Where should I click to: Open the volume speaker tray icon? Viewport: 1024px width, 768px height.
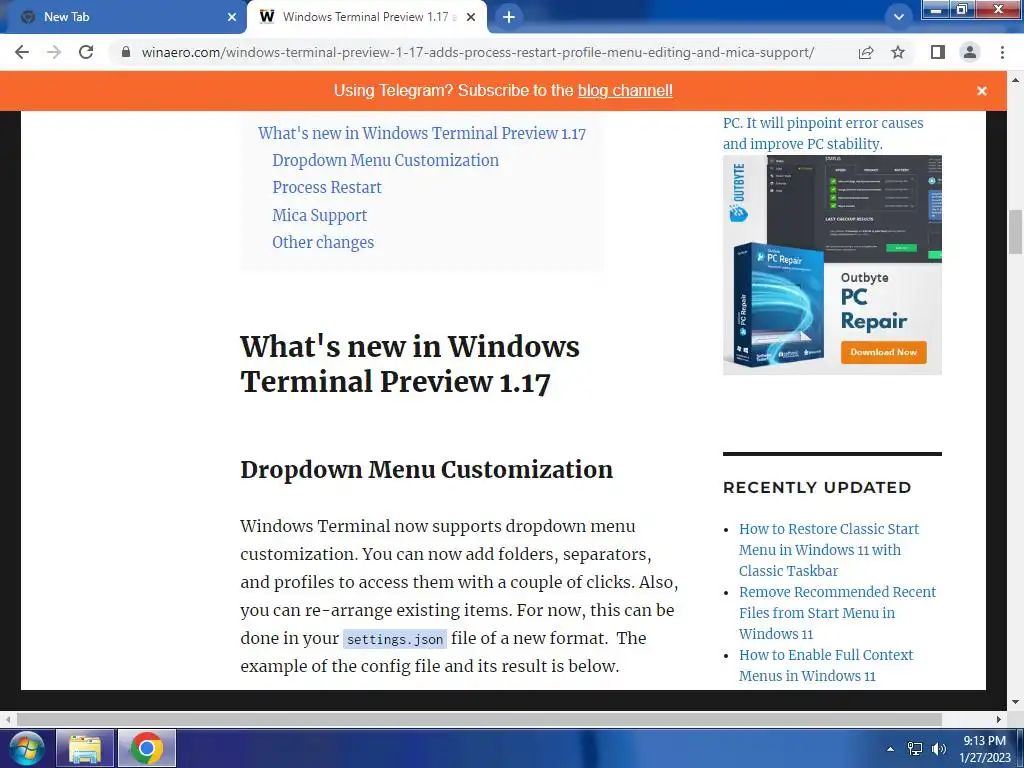pyautogui.click(x=939, y=749)
